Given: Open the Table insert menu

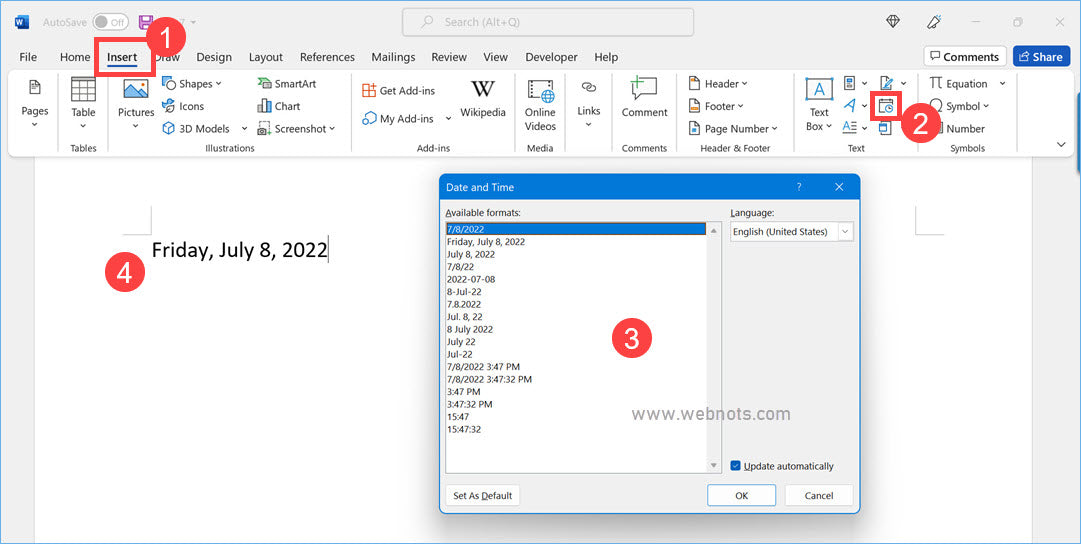Looking at the screenshot, I should (83, 105).
